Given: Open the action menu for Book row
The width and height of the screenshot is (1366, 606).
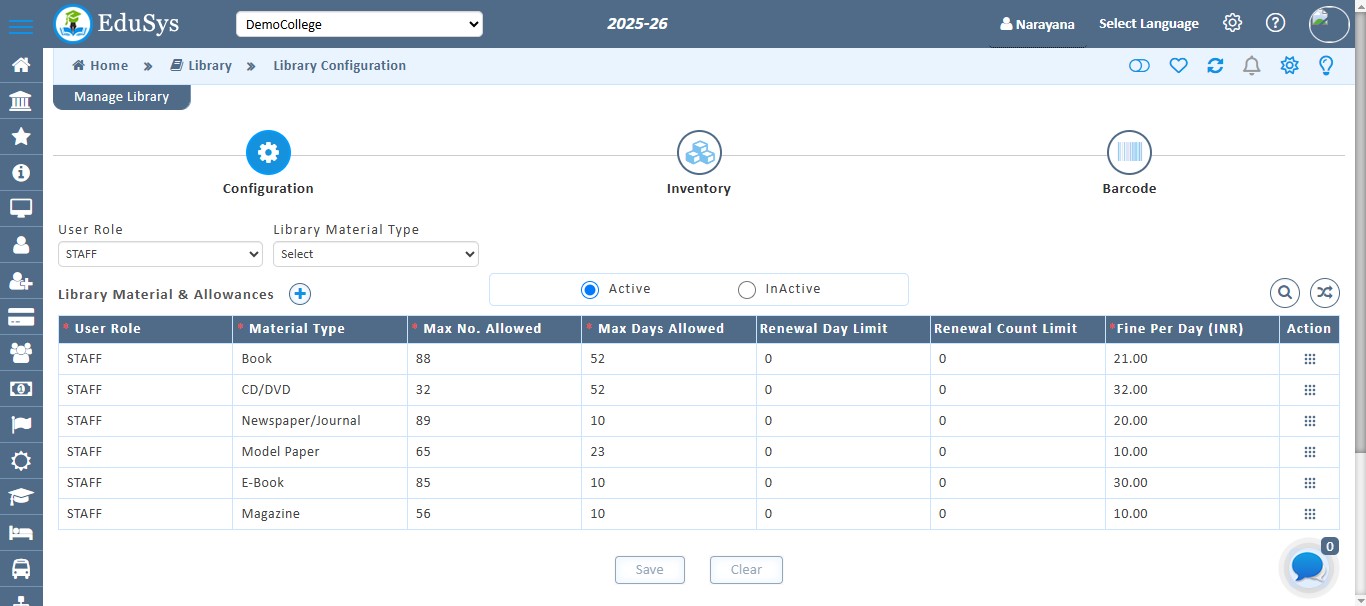Looking at the screenshot, I should click(x=1309, y=359).
